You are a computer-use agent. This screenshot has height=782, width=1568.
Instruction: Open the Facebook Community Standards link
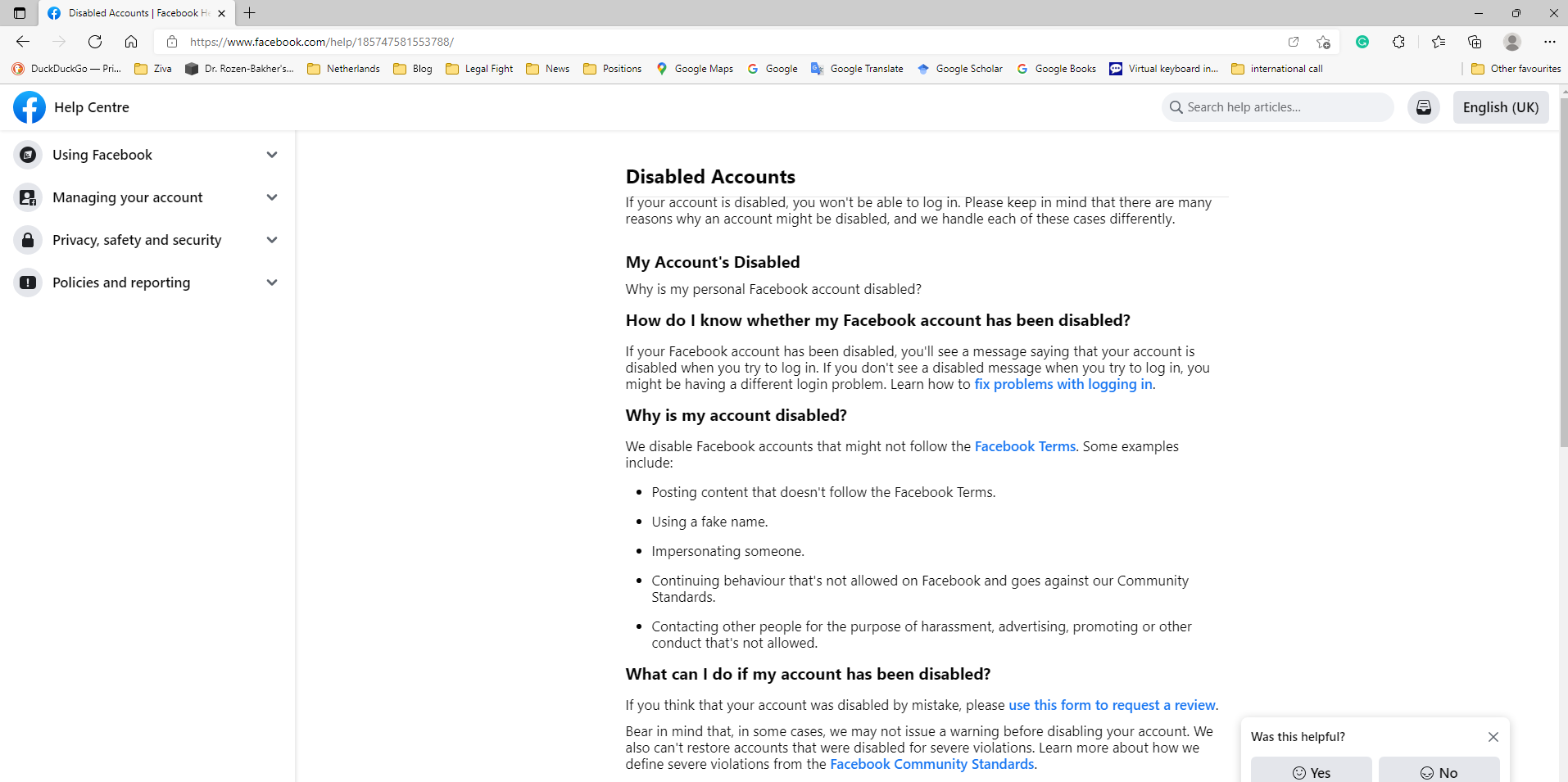tap(931, 765)
